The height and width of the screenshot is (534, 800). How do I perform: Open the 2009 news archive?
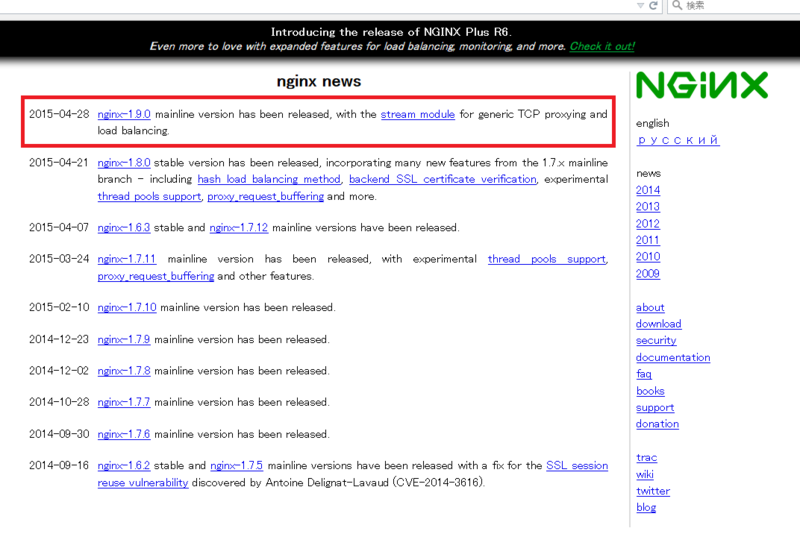coord(648,274)
